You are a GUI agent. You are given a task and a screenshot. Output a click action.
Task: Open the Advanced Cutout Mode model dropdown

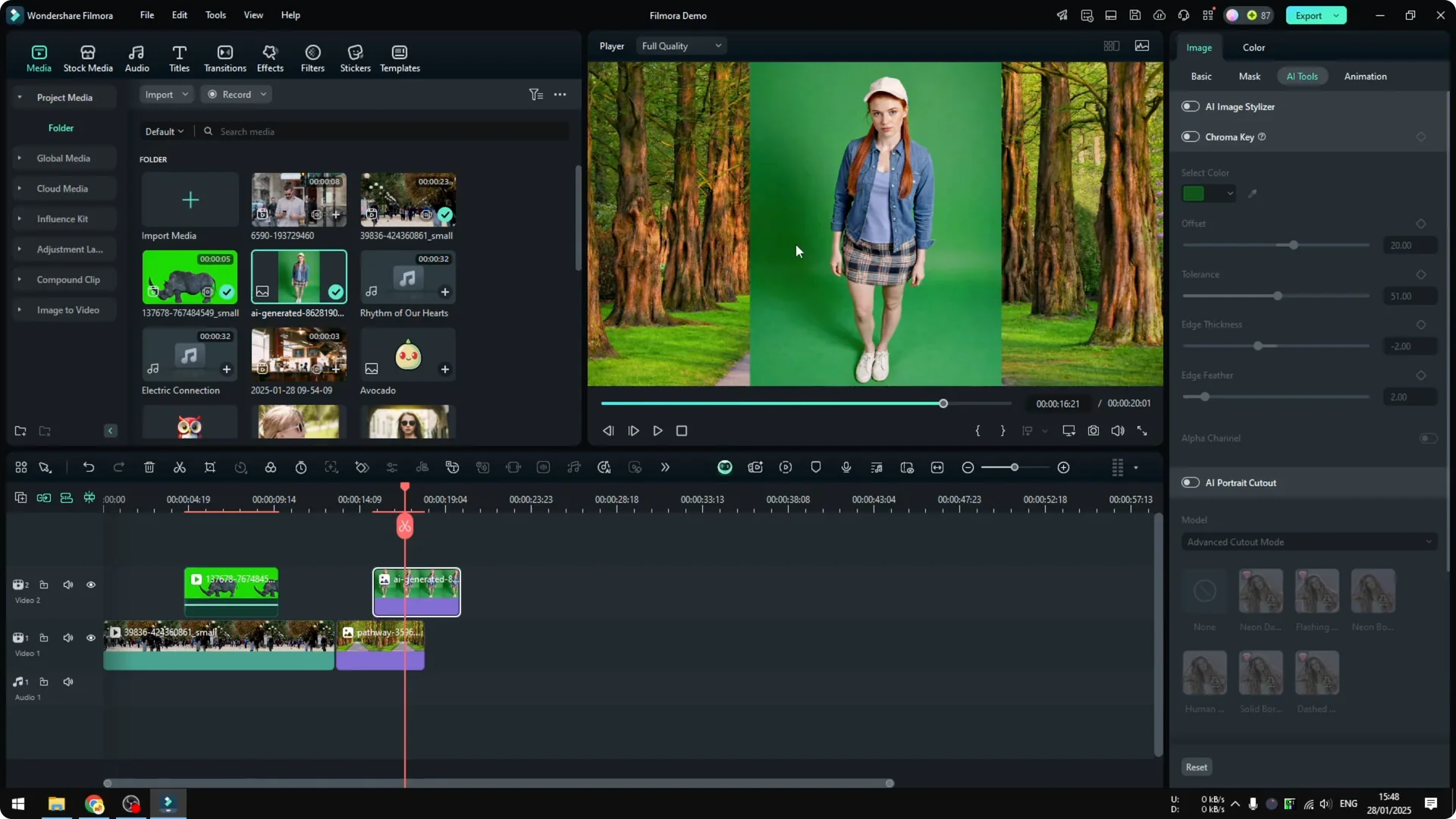[x=1308, y=541]
